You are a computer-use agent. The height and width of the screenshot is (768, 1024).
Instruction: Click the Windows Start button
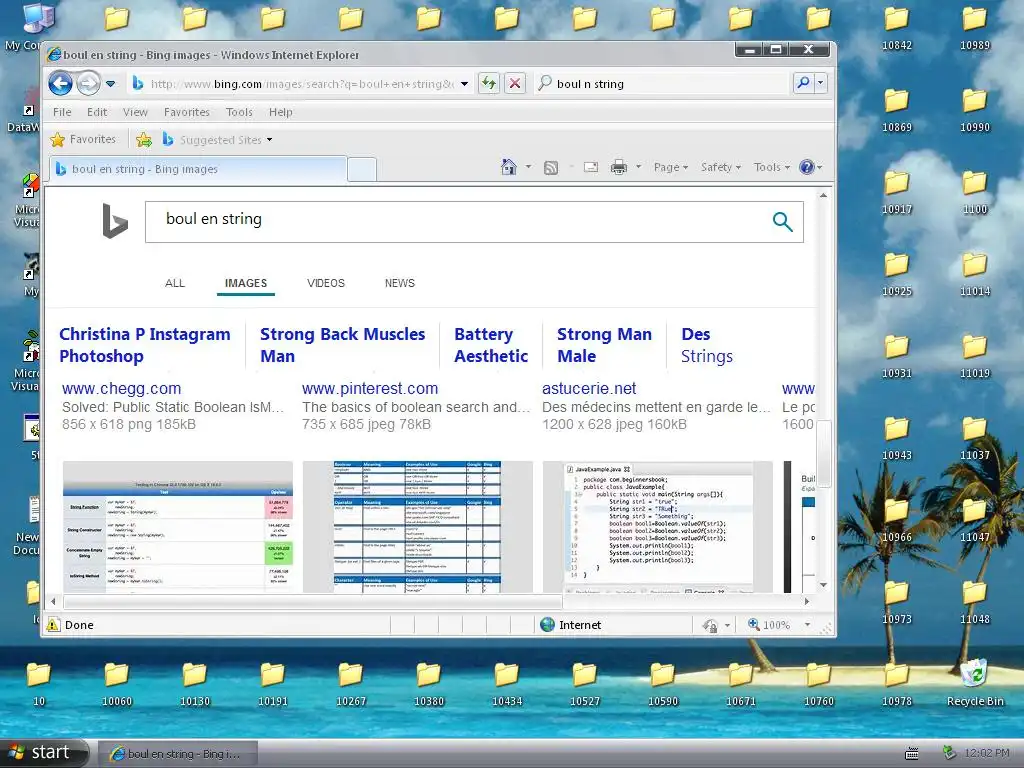pyautogui.click(x=43, y=752)
